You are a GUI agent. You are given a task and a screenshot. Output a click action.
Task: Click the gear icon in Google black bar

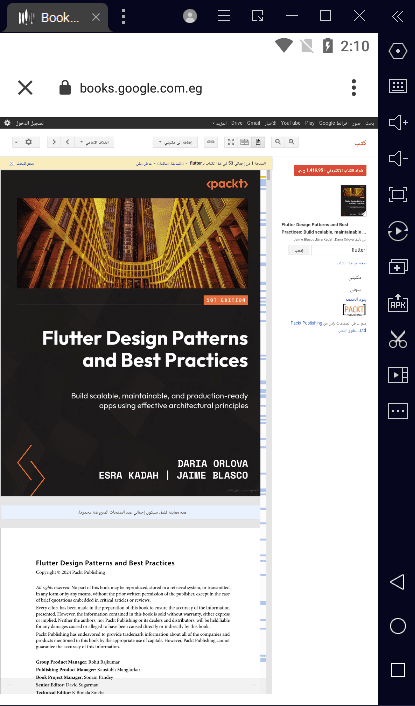[x=7, y=123]
